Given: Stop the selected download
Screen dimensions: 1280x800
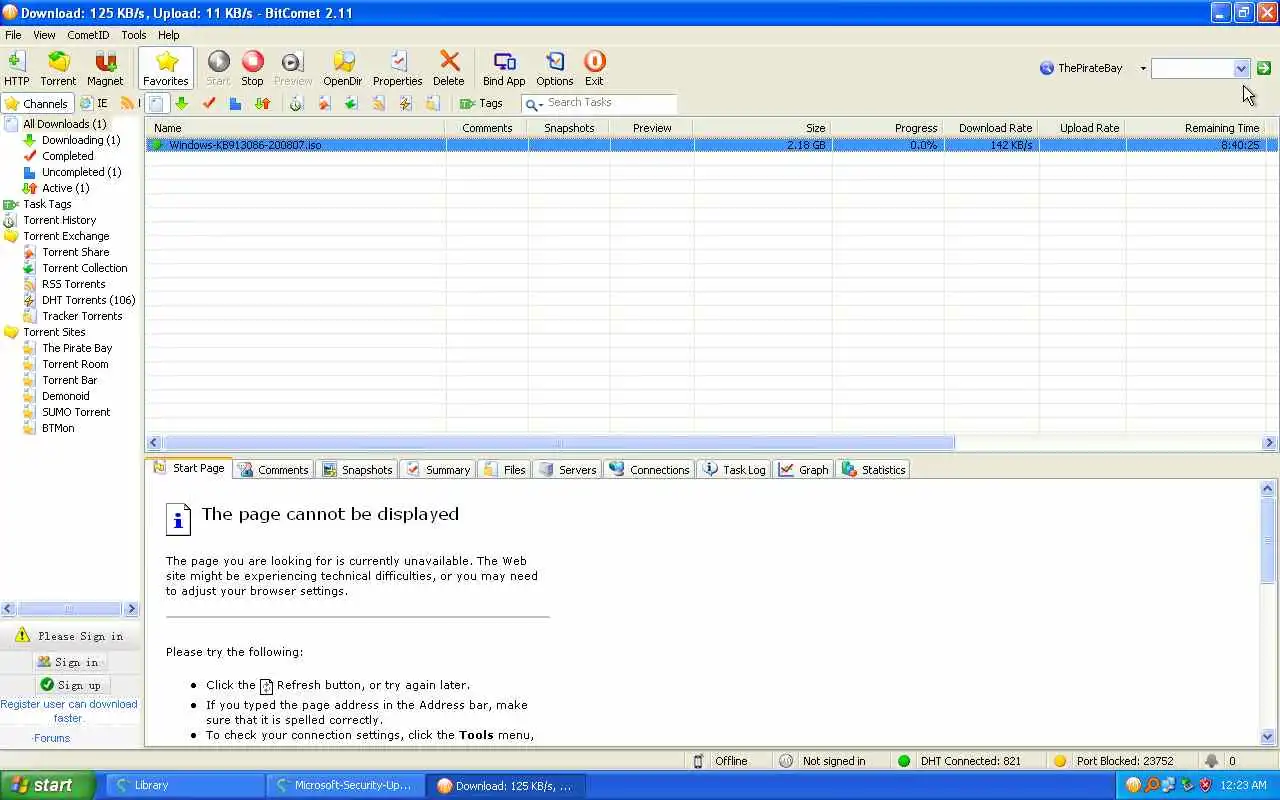Looking at the screenshot, I should click(x=252, y=68).
